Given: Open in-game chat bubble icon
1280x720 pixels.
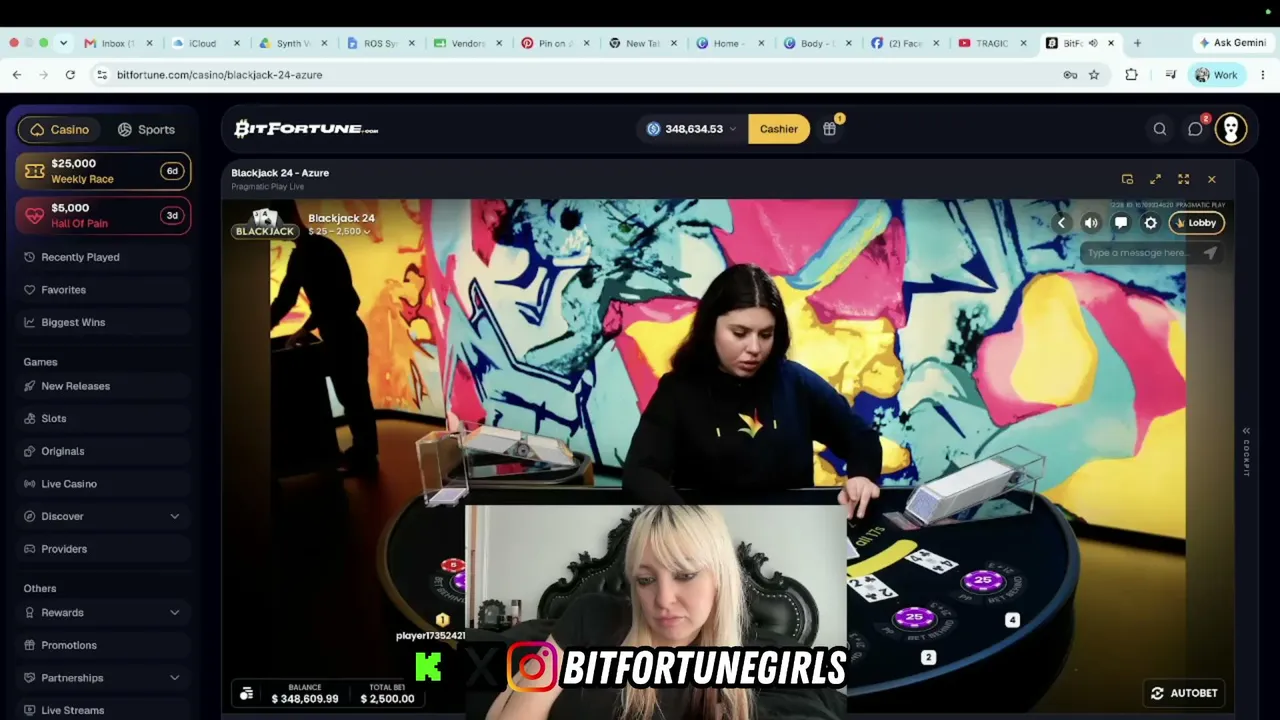Looking at the screenshot, I should click(1121, 223).
